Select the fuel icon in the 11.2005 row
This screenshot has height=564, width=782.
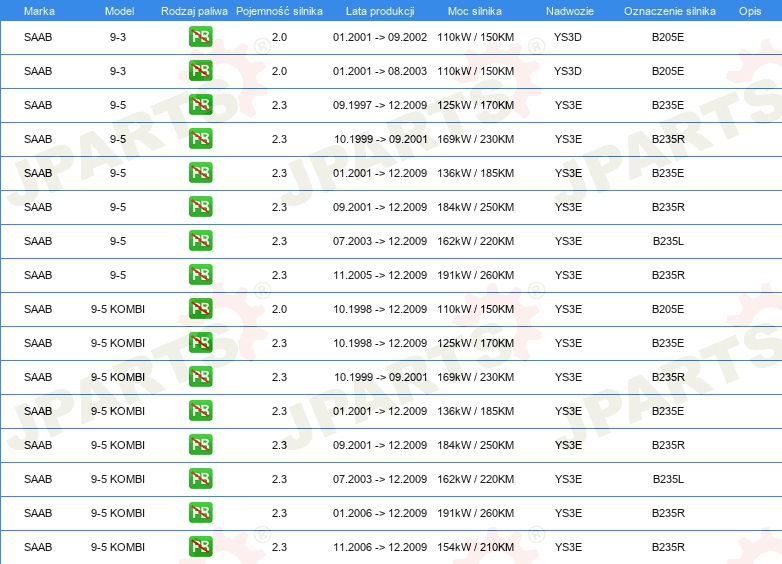(200, 275)
